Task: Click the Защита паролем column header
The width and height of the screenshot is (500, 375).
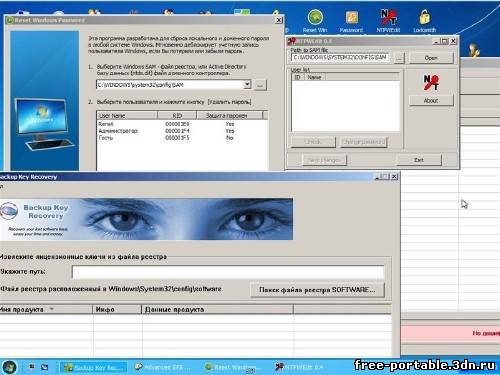Action: (230, 116)
